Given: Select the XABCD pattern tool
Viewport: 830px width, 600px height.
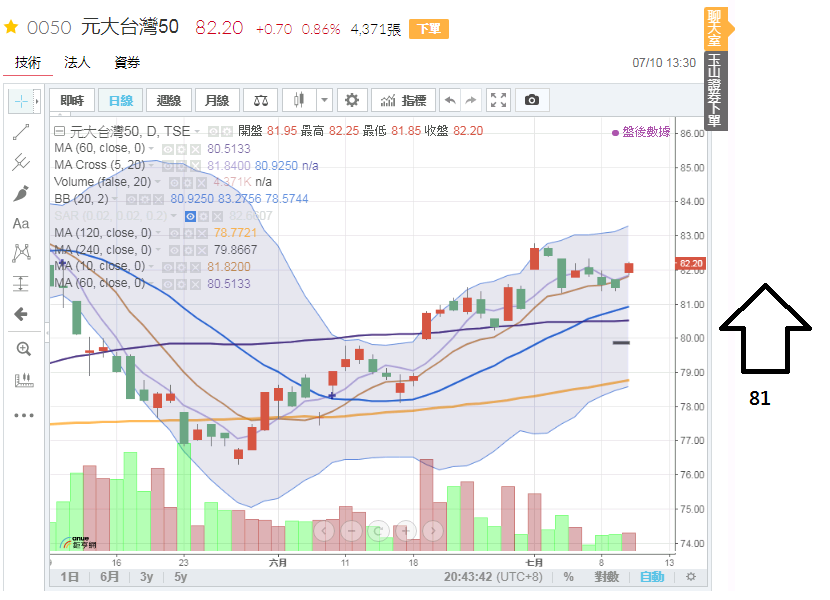Looking at the screenshot, I should click(x=21, y=253).
